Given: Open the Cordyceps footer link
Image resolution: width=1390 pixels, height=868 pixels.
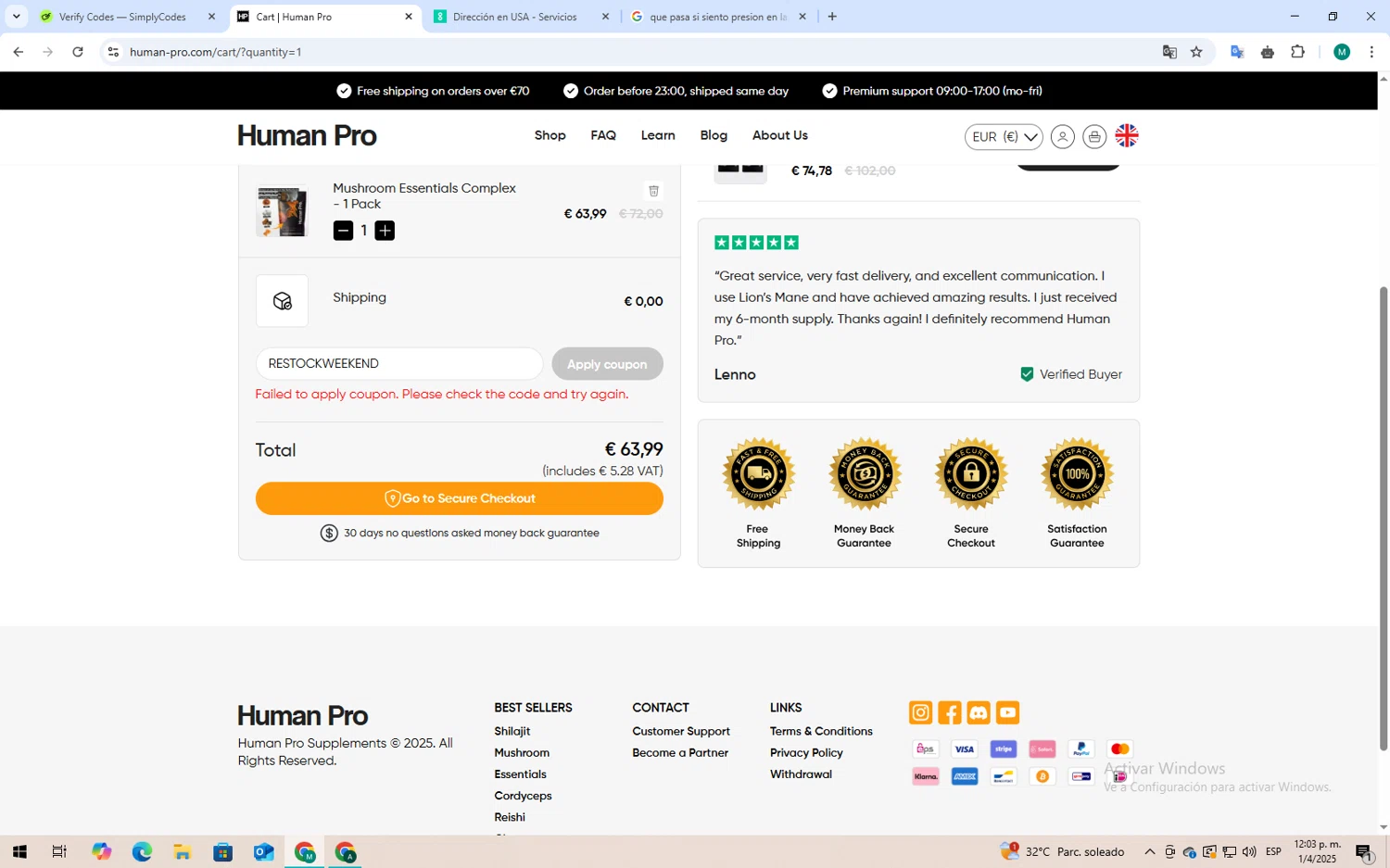Looking at the screenshot, I should [x=523, y=796].
